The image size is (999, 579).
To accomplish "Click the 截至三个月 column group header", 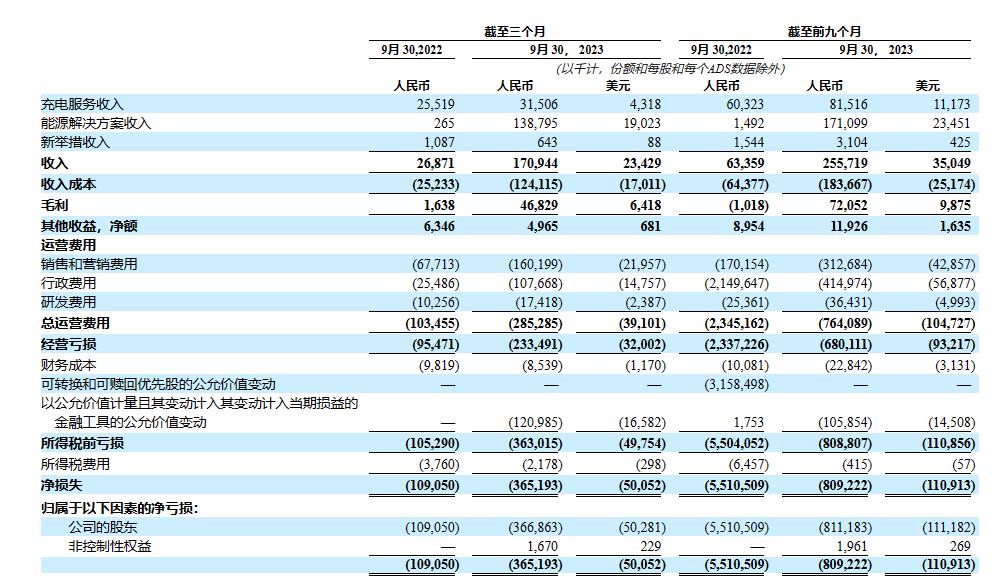I will (x=515, y=32).
